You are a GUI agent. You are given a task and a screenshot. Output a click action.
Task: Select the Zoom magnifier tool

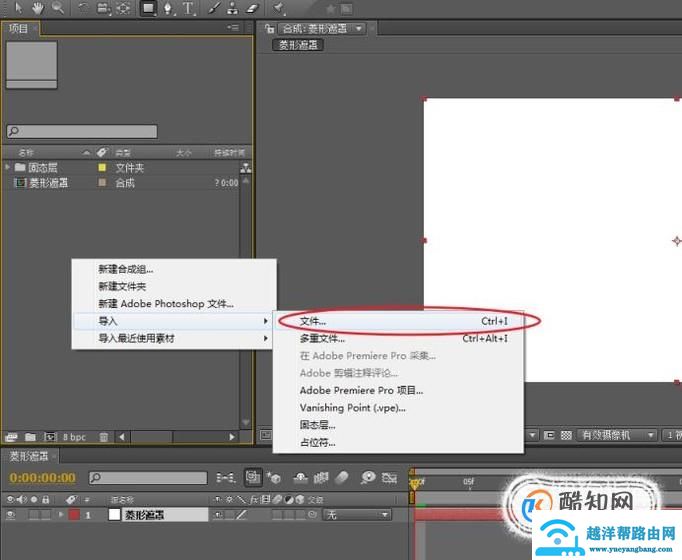point(58,7)
